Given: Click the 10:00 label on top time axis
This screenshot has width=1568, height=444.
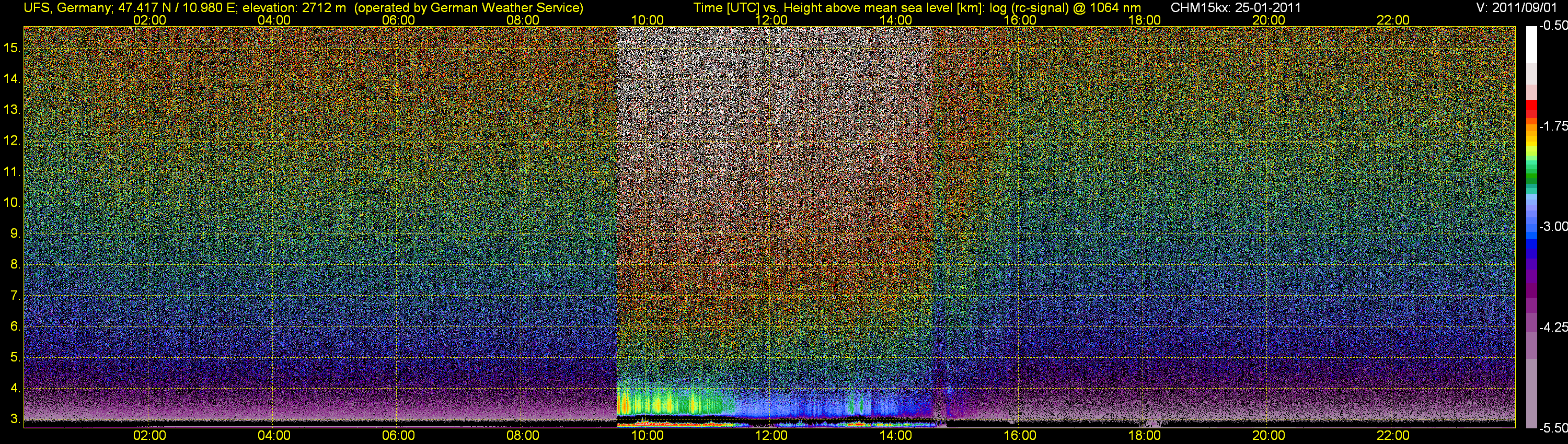Looking at the screenshot, I should pos(647,20).
